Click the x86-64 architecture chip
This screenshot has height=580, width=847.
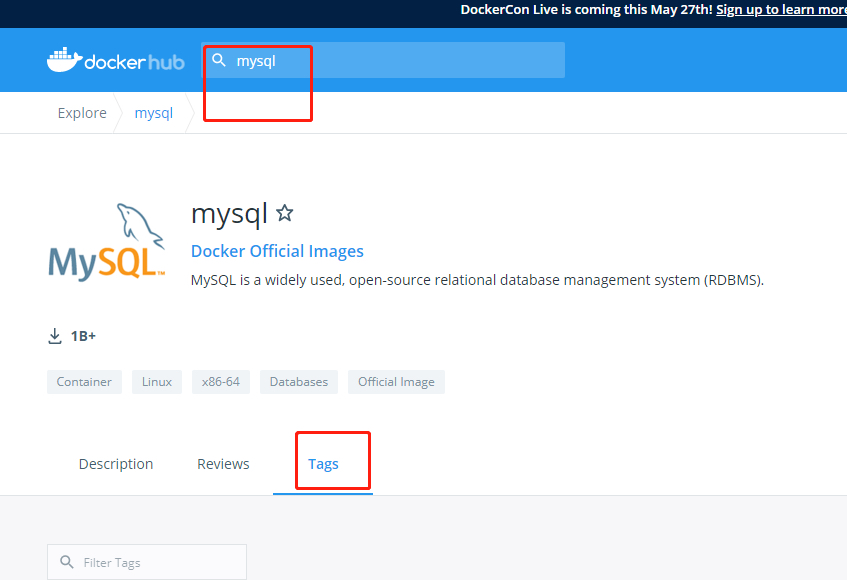pyautogui.click(x=221, y=382)
